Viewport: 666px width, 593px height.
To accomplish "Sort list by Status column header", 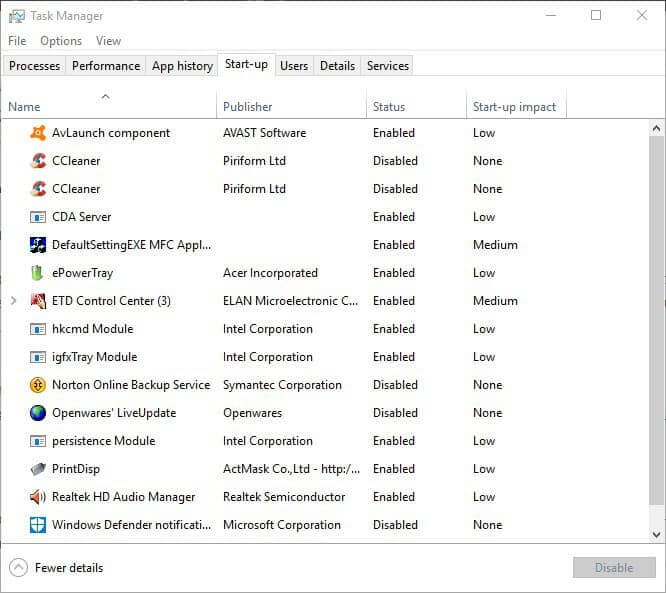I will (x=416, y=104).
